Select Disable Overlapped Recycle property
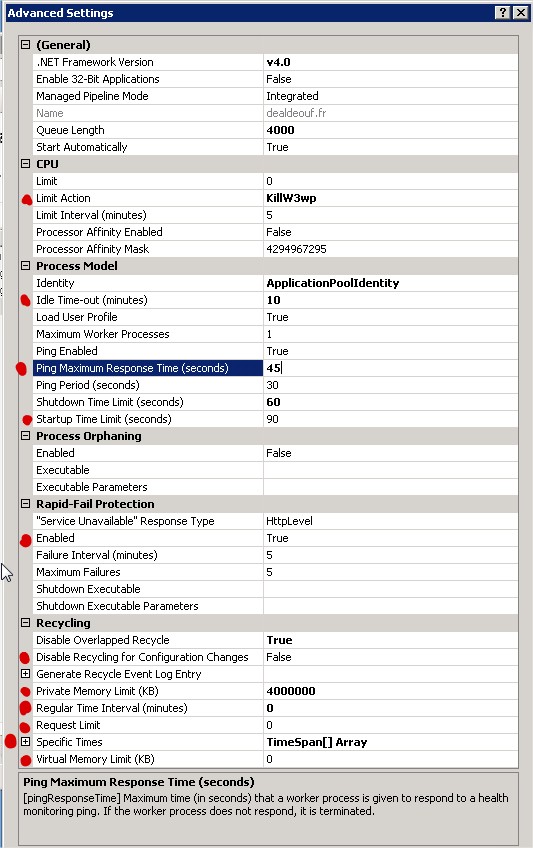Image resolution: width=533 pixels, height=848 pixels. 148,640
